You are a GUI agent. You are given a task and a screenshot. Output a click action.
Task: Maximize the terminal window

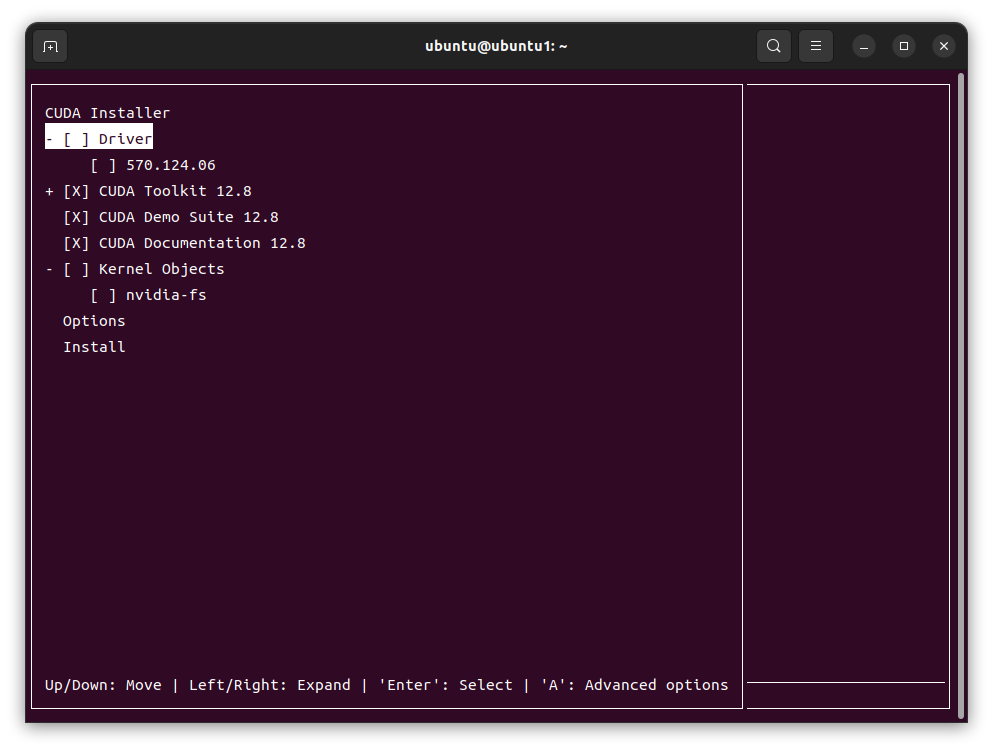(x=904, y=46)
